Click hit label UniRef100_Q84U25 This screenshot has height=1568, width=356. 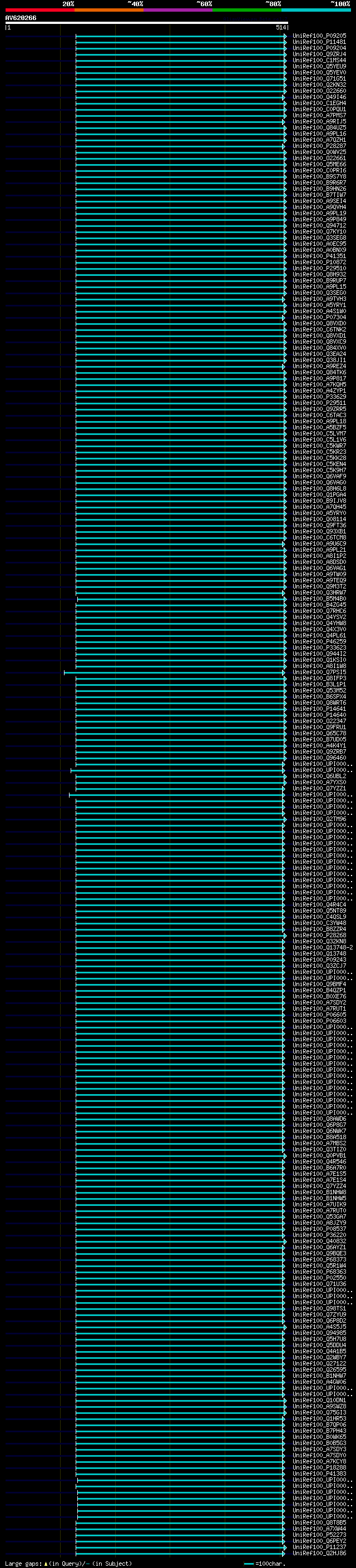tap(319, 127)
